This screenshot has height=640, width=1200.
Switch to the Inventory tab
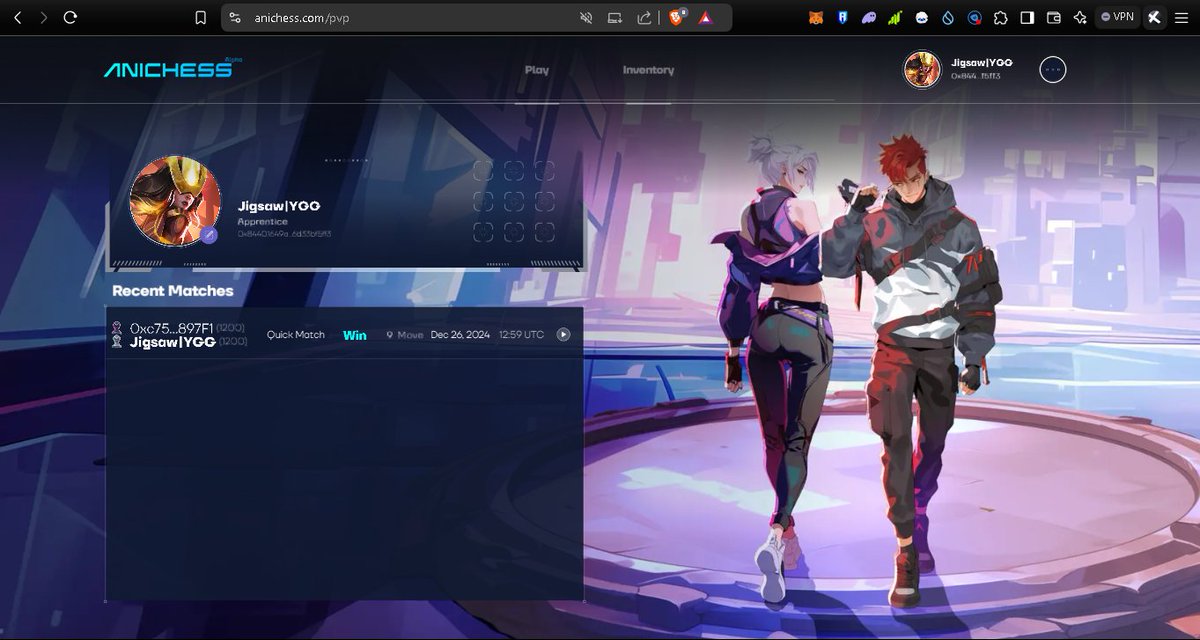(648, 70)
